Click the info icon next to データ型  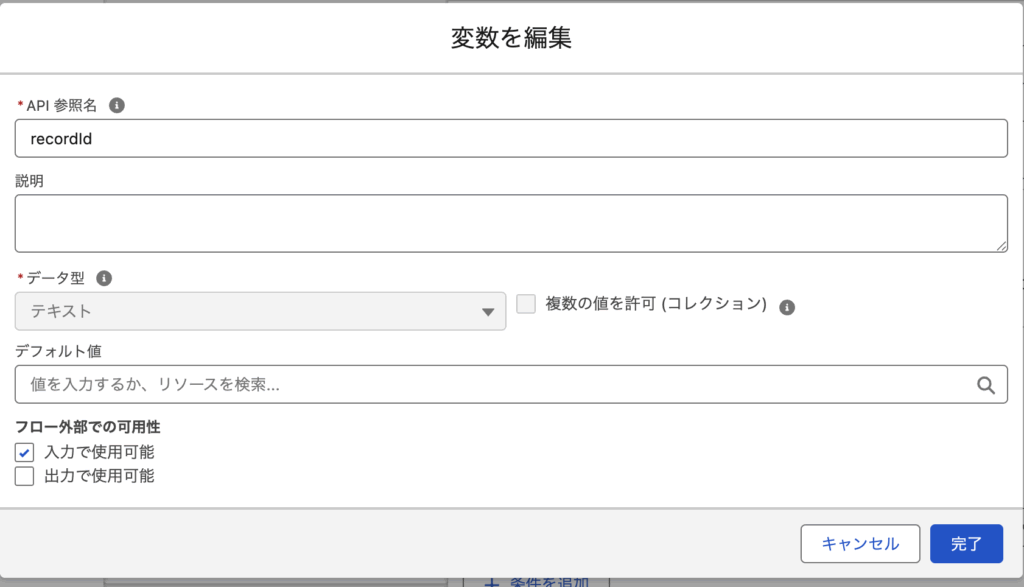point(104,279)
